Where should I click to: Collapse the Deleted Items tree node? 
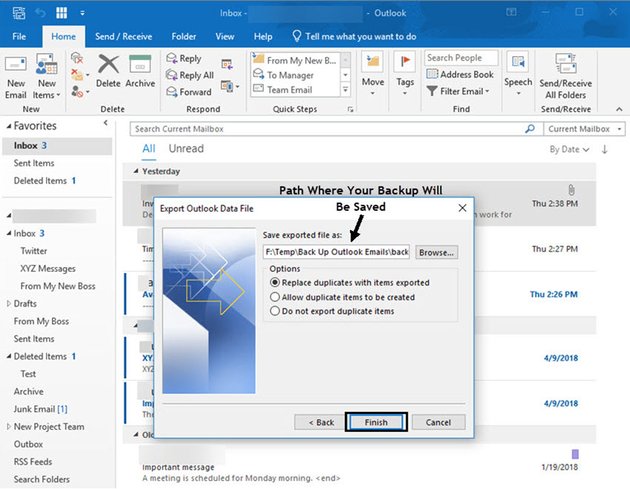click(9, 356)
